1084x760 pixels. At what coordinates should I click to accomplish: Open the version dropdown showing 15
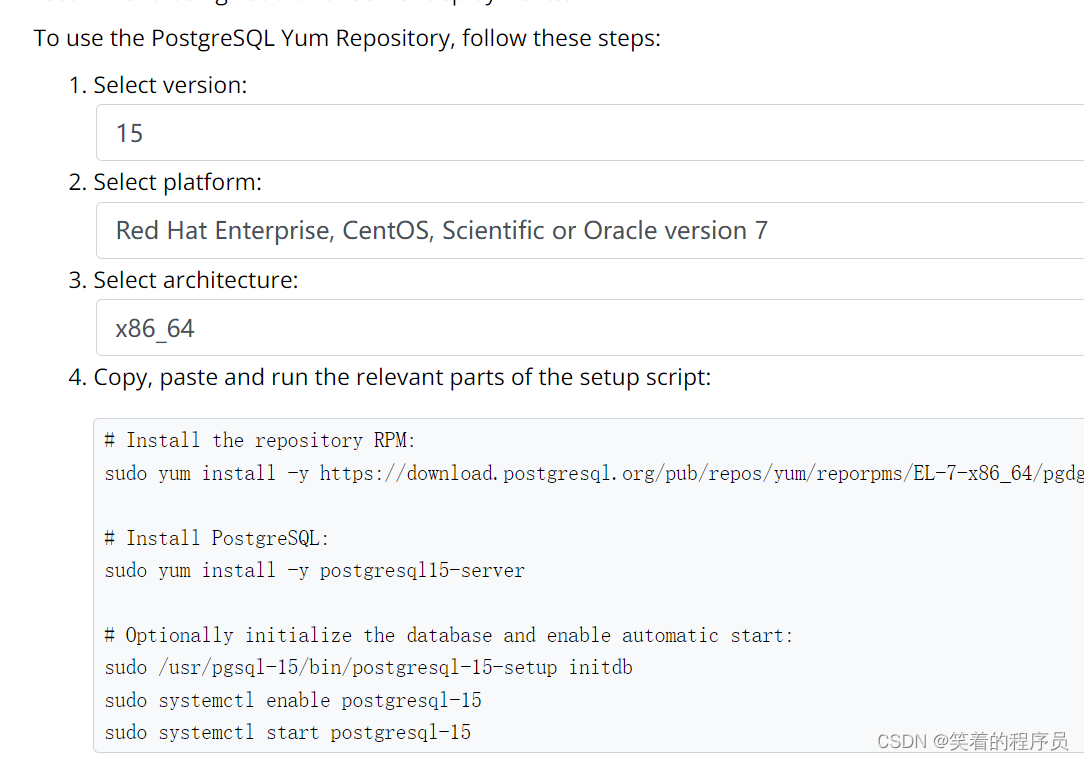pos(590,133)
